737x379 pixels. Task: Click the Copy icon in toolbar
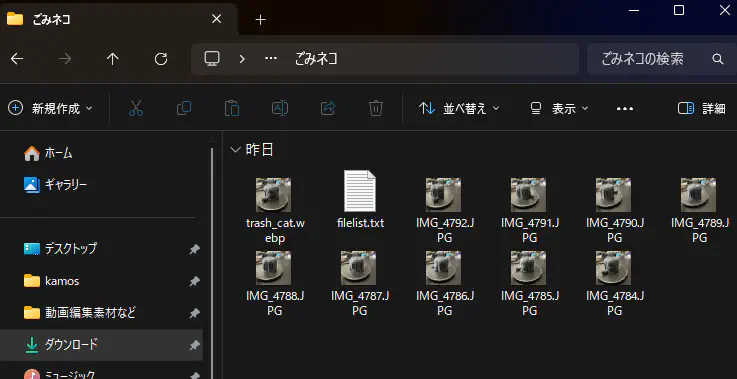click(x=184, y=109)
